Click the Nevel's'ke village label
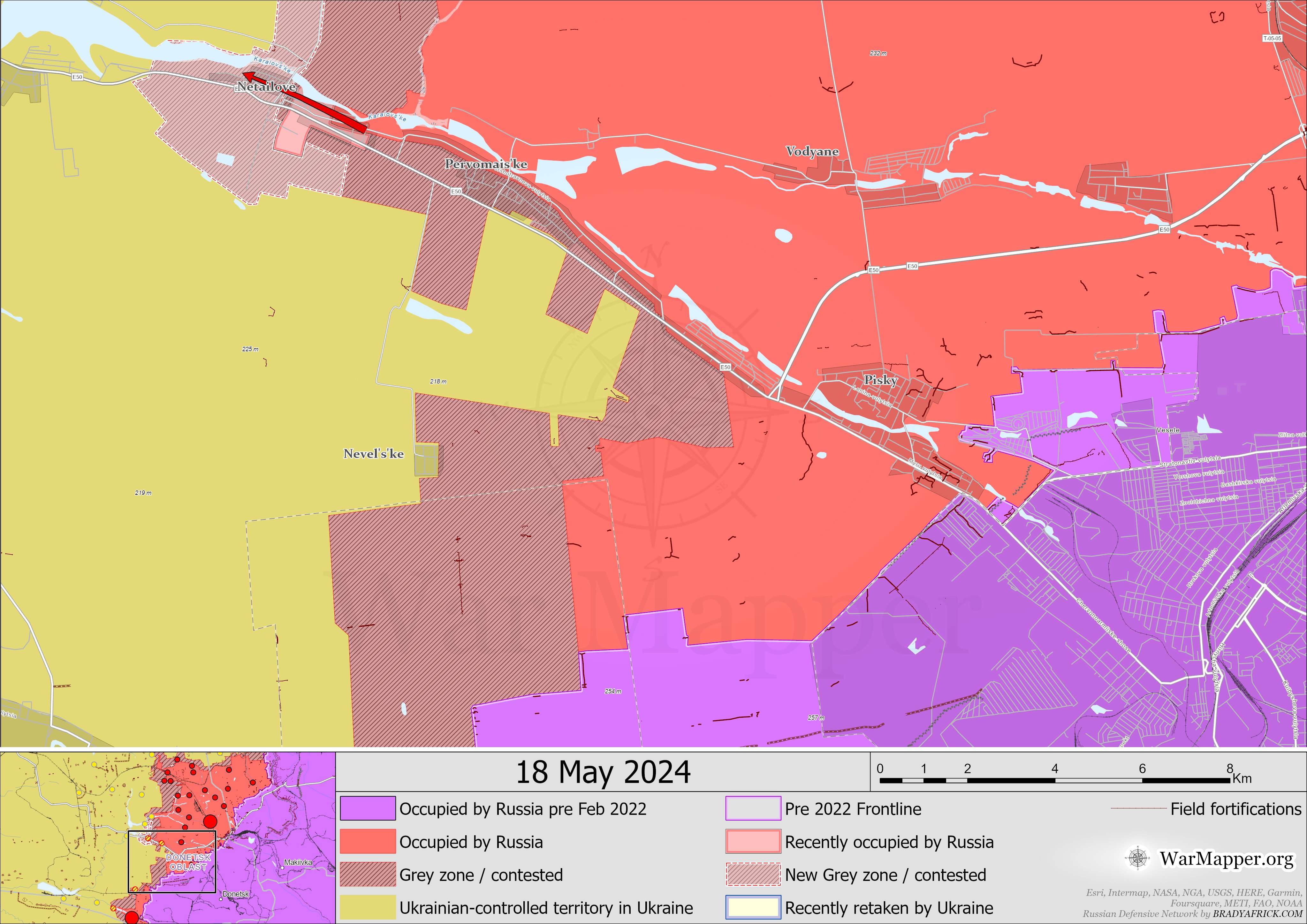1307x924 pixels. (373, 454)
